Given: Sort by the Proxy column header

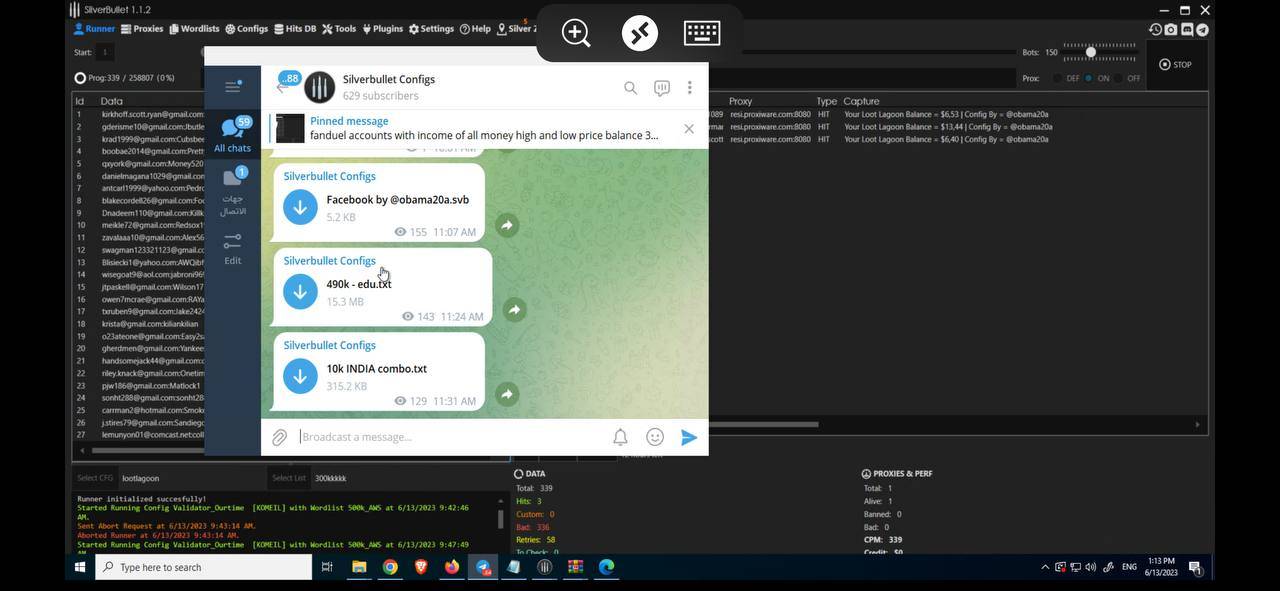Looking at the screenshot, I should point(741,101).
